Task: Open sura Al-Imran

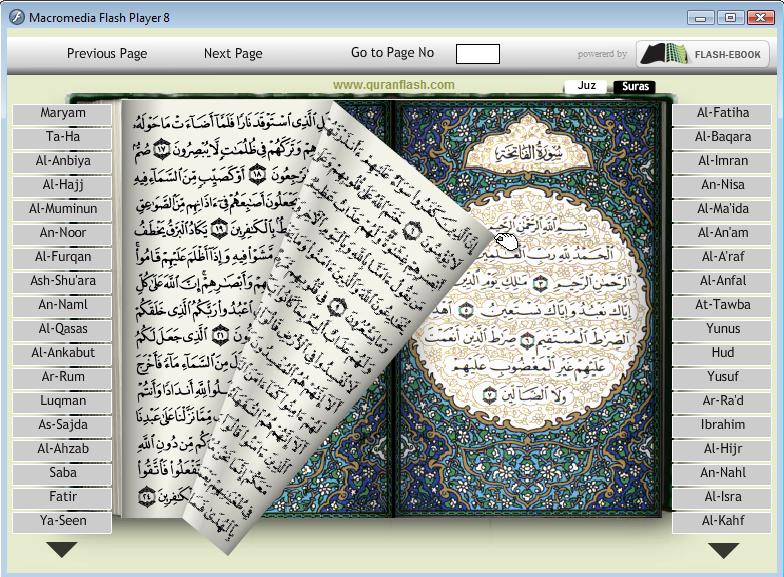Action: pos(722,162)
